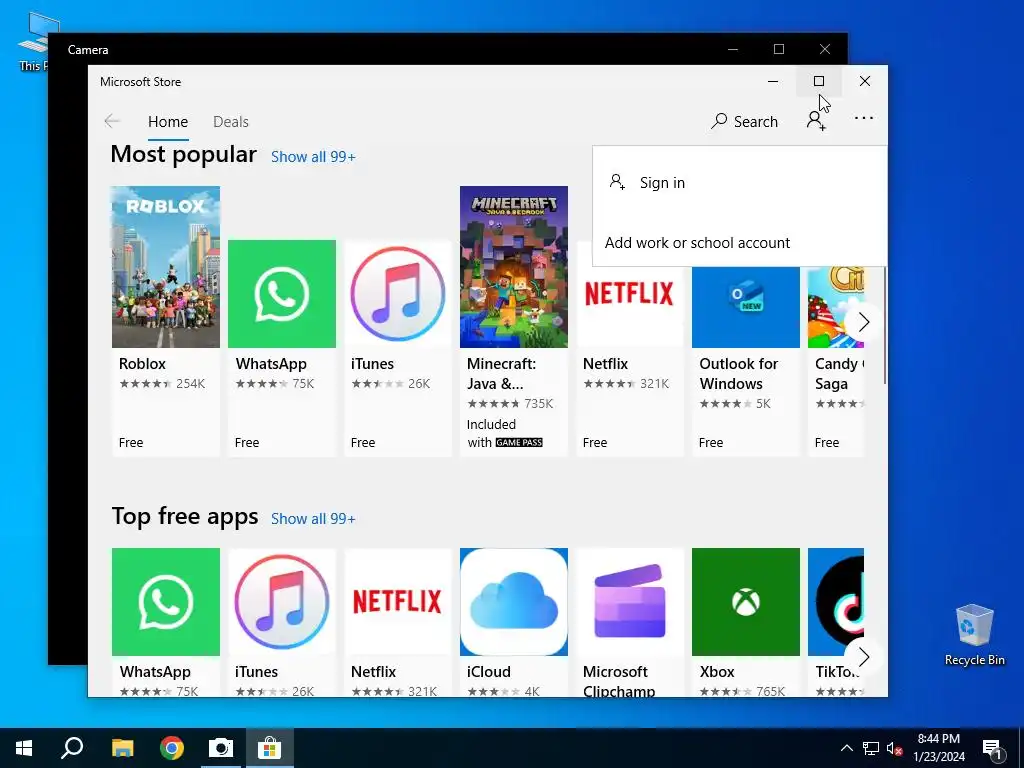Click Microsoft Store taskbar icon
The width and height of the screenshot is (1024, 768).
pos(270,748)
